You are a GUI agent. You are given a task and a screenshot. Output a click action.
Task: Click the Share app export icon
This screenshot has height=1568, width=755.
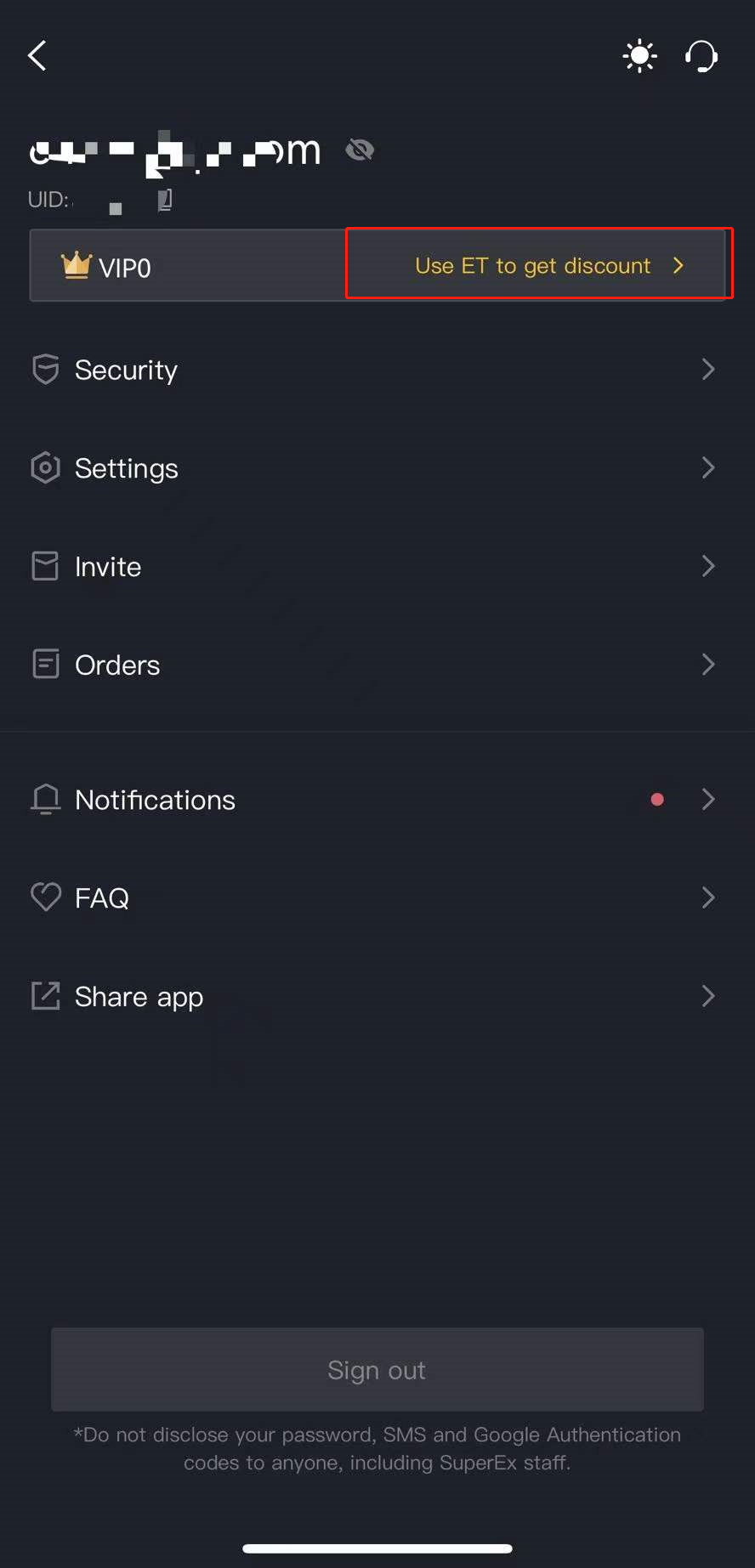coord(45,996)
